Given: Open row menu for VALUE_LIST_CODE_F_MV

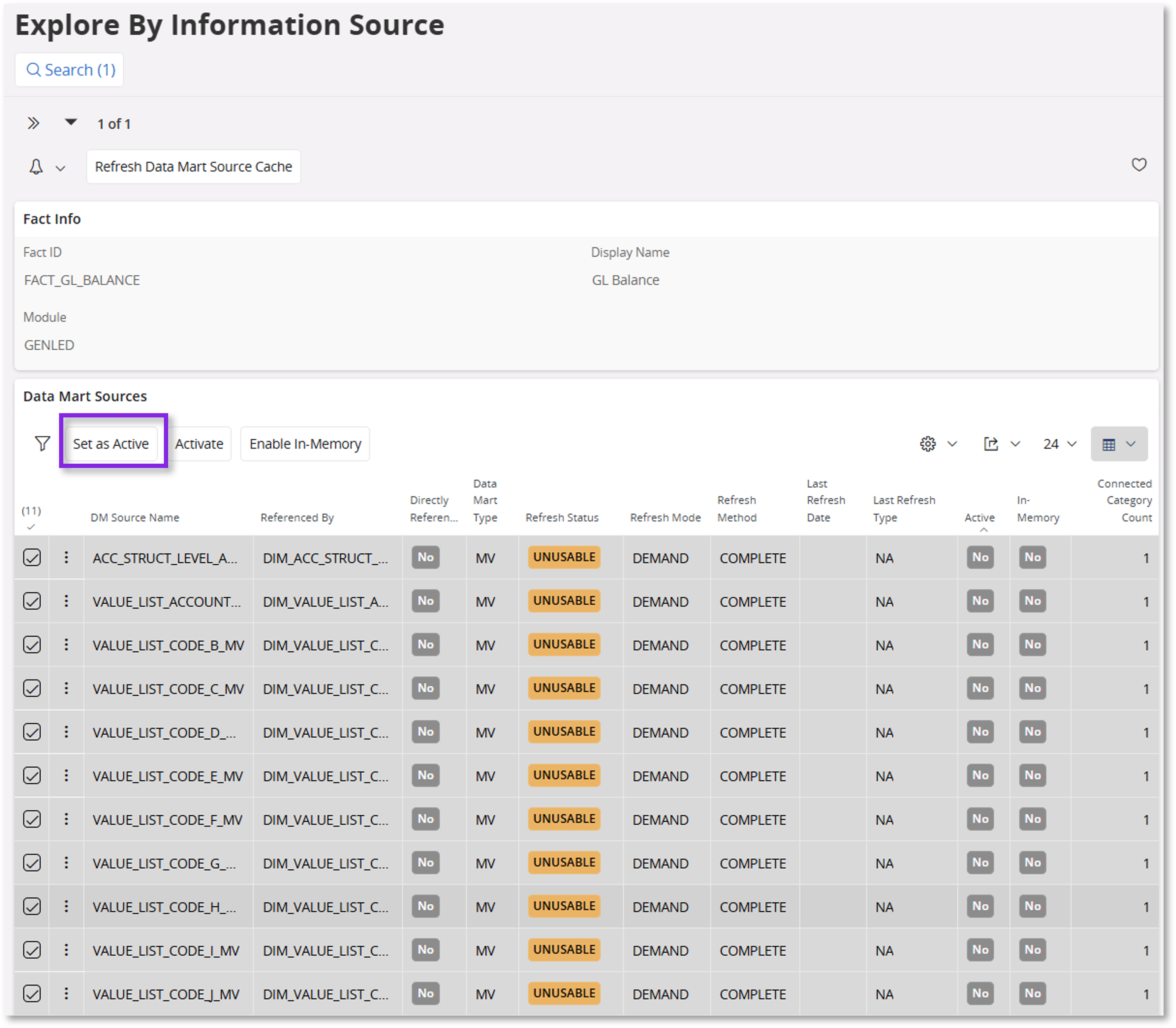Looking at the screenshot, I should click(x=66, y=819).
